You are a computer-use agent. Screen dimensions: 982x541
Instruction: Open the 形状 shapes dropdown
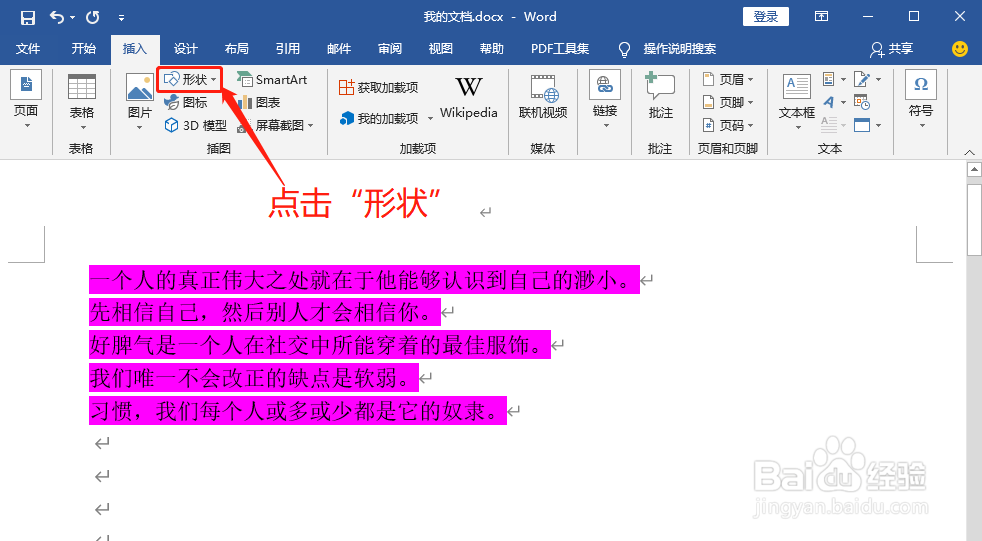190,80
